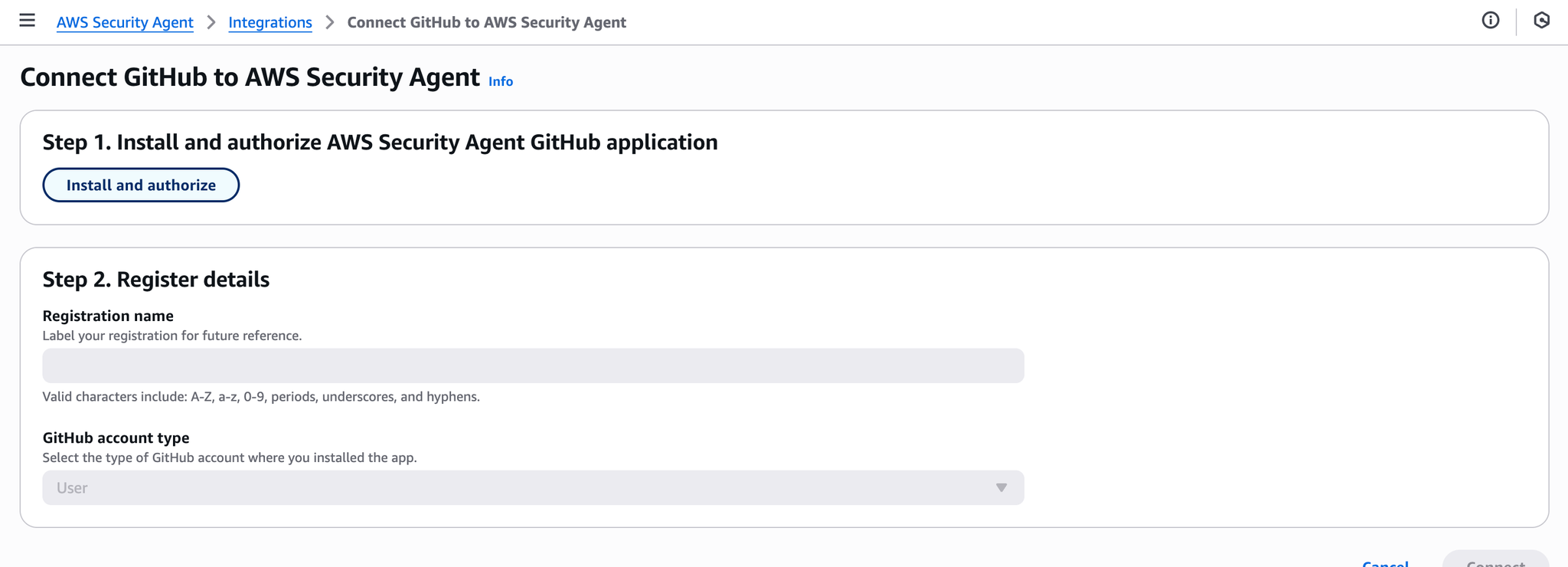Go to AWS Security Agent breadcrumb link
The height and width of the screenshot is (567, 1568).
point(125,22)
